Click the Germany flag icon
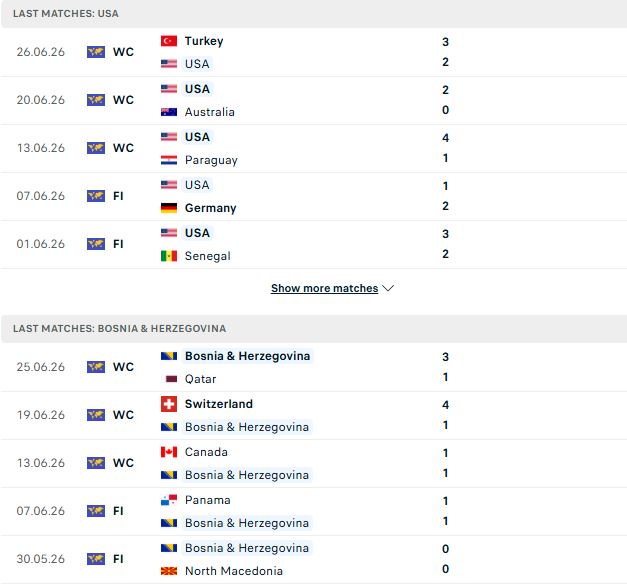Viewport: 627px width, 586px height. pos(169,208)
